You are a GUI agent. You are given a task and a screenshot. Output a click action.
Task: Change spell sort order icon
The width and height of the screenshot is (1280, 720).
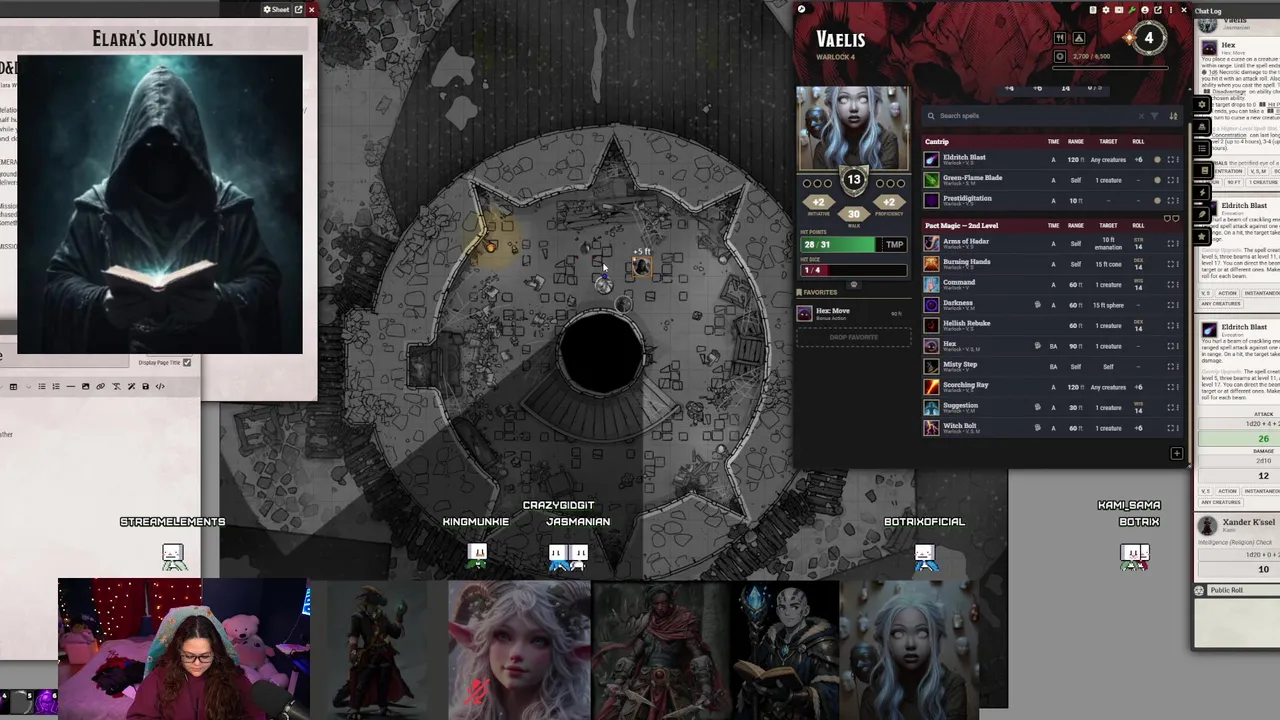pos(1173,116)
